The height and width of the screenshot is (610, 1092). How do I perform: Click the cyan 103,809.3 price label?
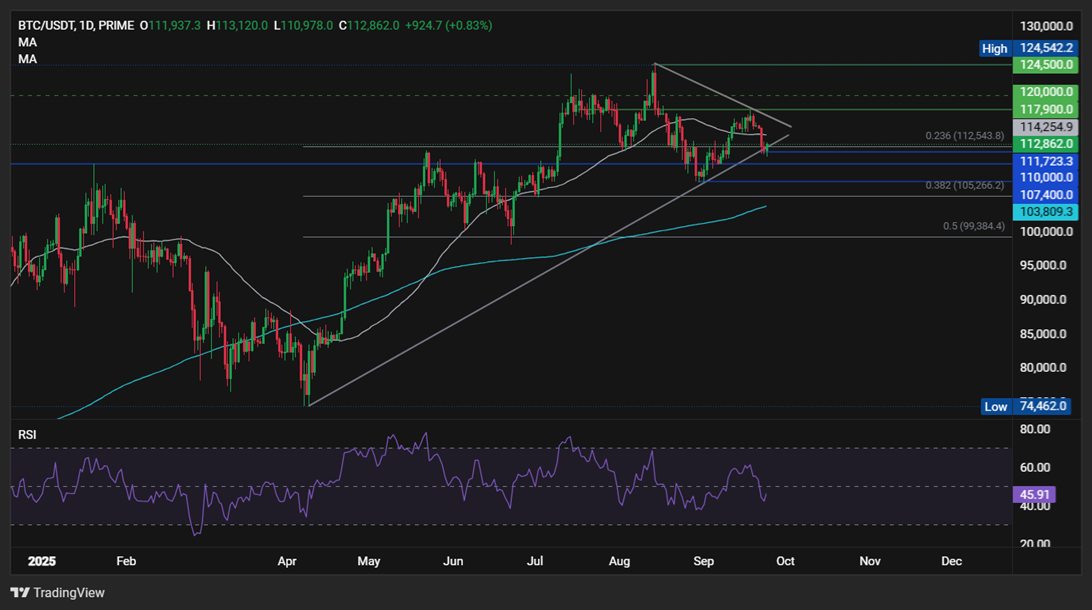(1046, 211)
